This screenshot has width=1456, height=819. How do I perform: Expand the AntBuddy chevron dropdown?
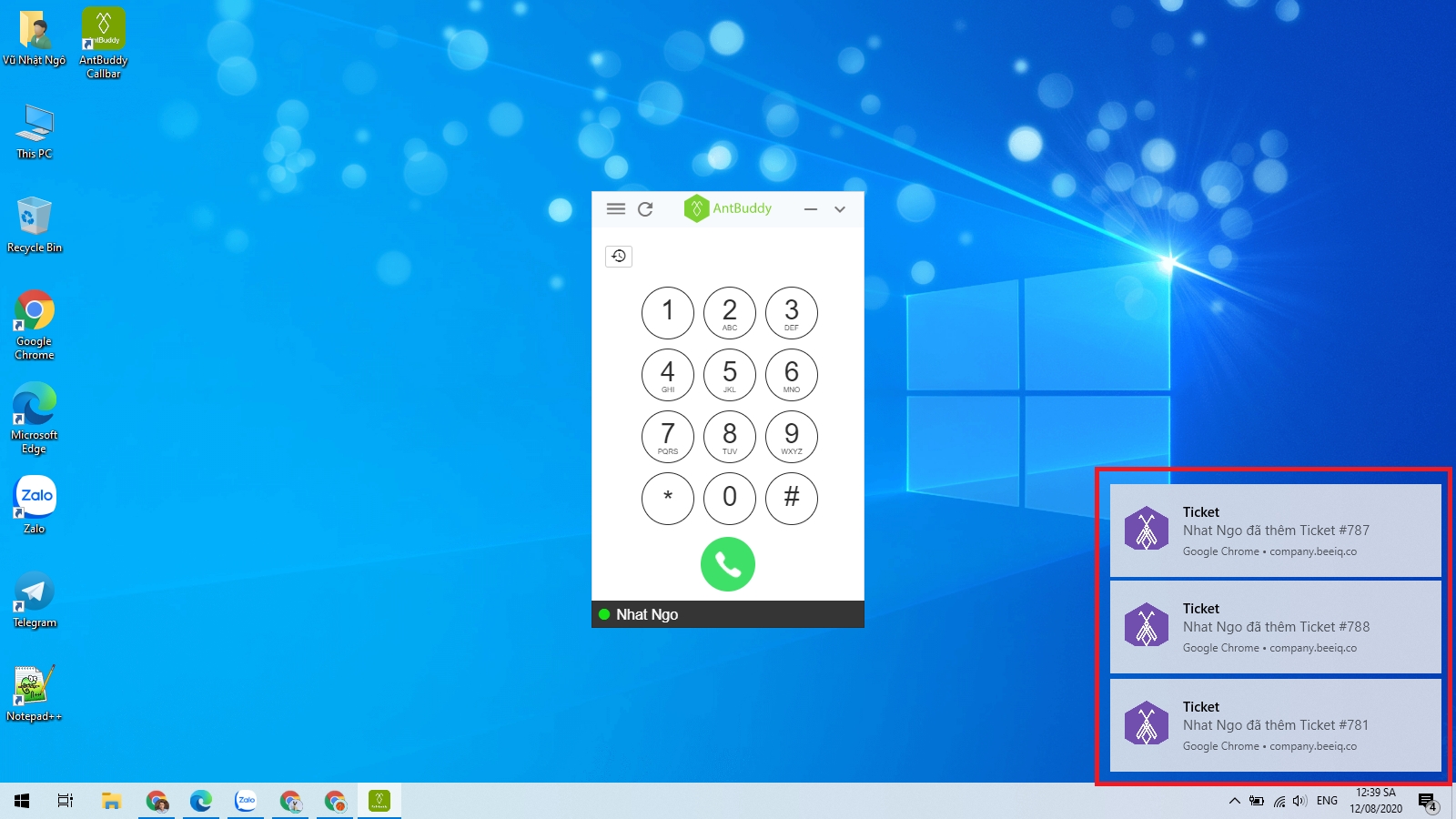coord(840,209)
